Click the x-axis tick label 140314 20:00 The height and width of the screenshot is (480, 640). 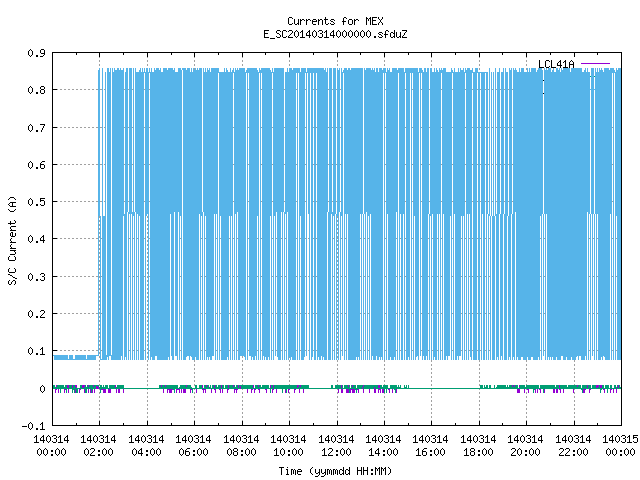point(525,446)
